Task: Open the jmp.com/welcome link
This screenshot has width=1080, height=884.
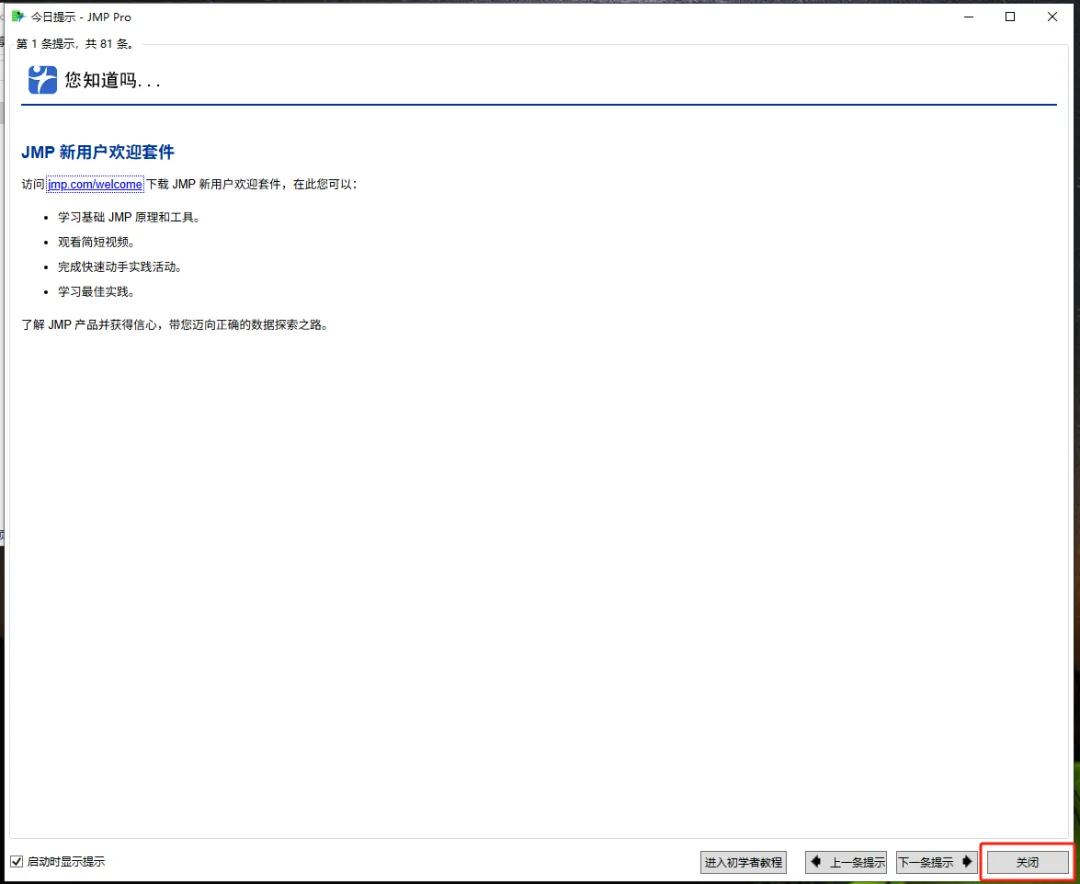Action: pyautogui.click(x=95, y=185)
